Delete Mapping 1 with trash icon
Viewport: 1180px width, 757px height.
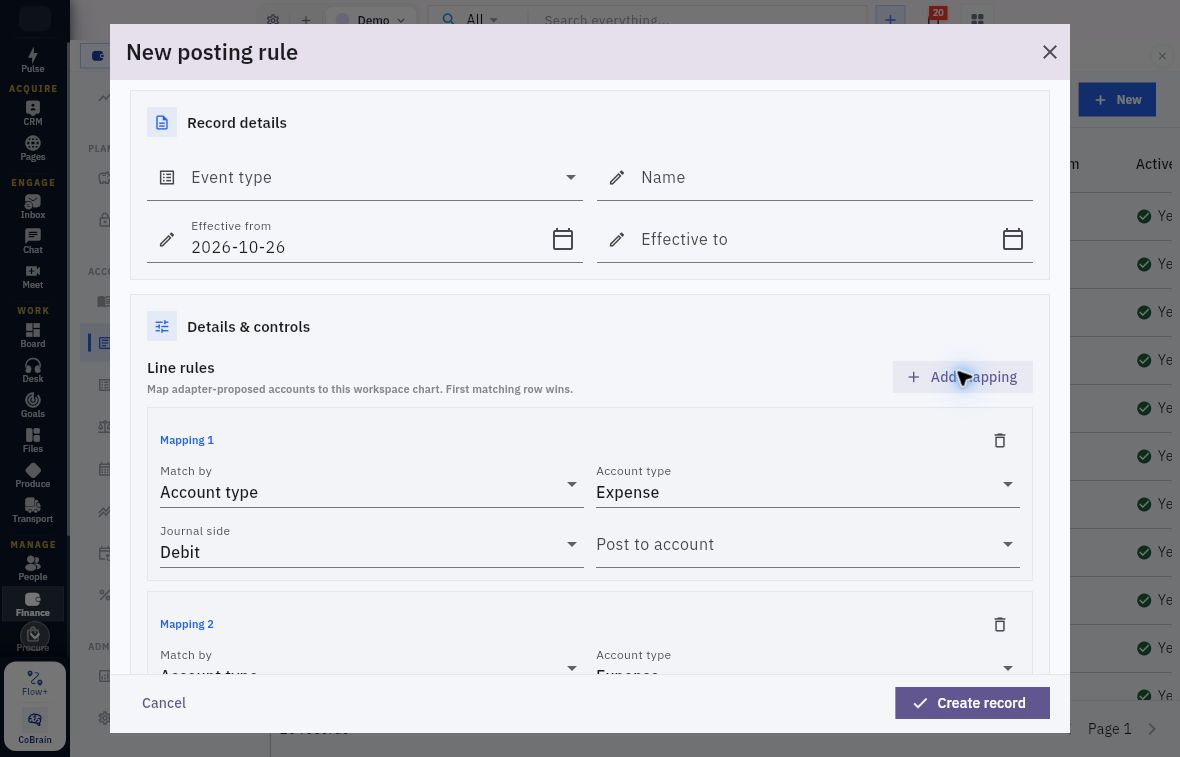(999, 440)
